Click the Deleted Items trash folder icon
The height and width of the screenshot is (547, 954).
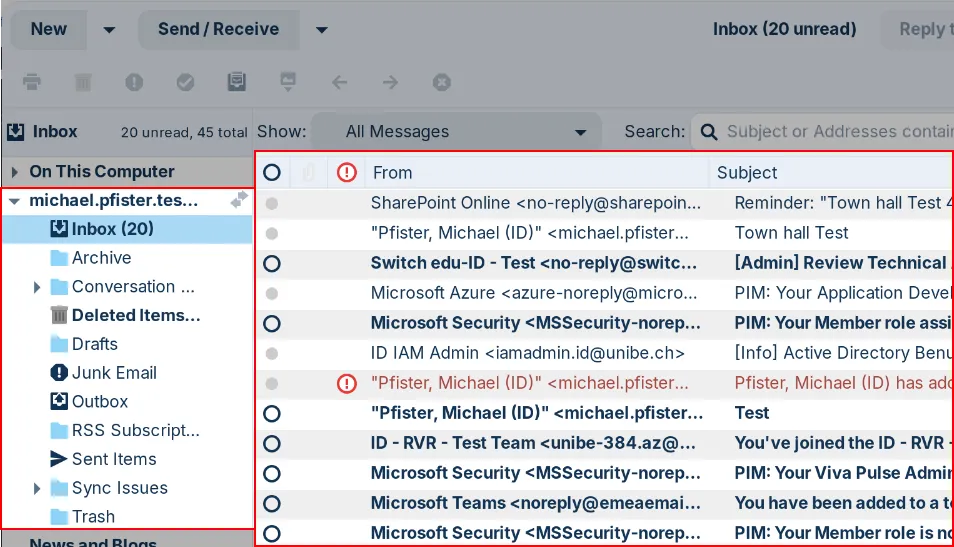pyautogui.click(x=59, y=315)
